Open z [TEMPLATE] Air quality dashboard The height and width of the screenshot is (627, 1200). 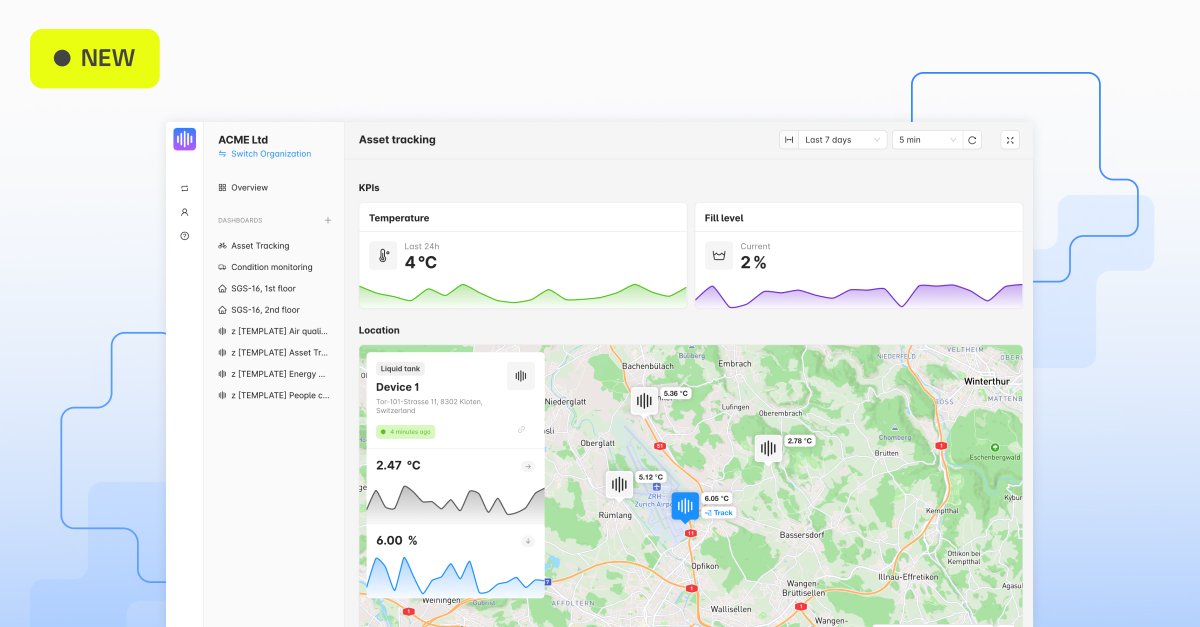click(273, 331)
